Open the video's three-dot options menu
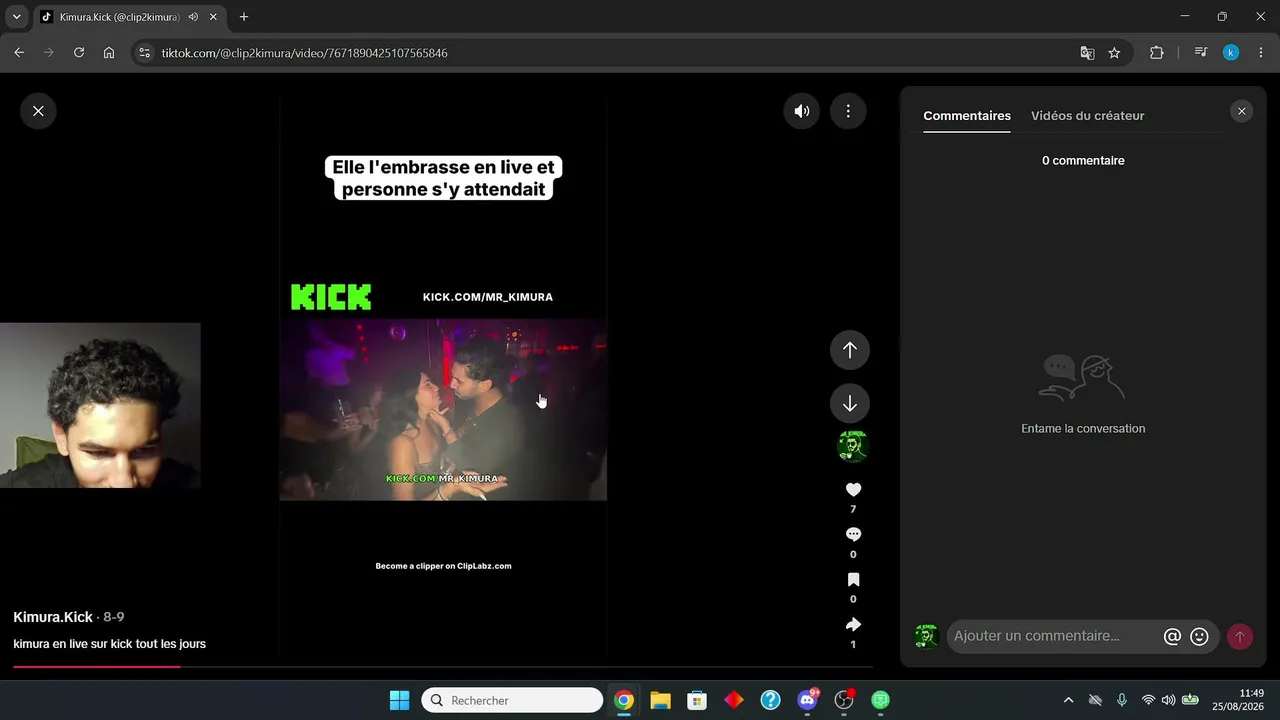The height and width of the screenshot is (720, 1280). (x=848, y=111)
